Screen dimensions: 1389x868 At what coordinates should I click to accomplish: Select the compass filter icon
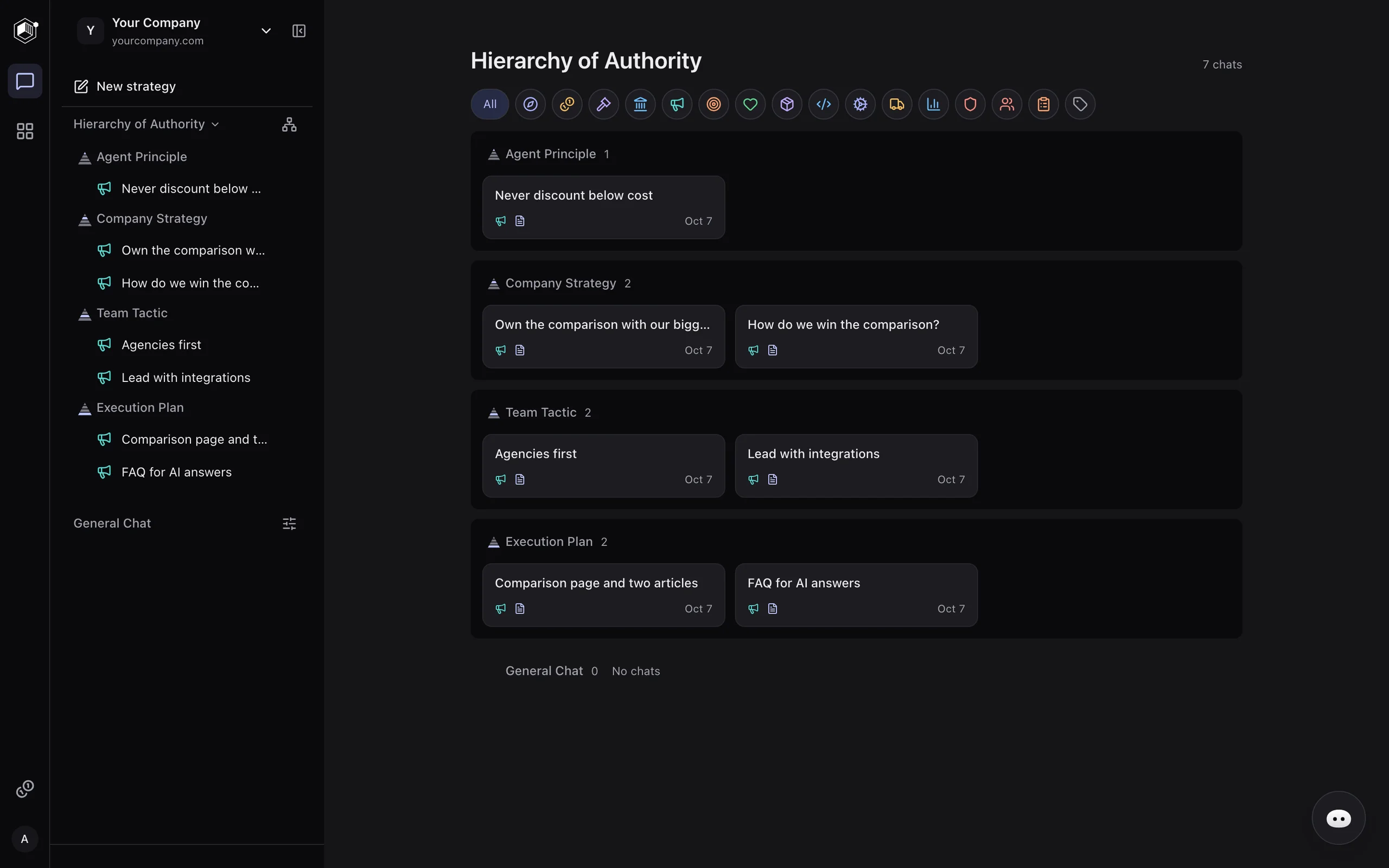530,105
